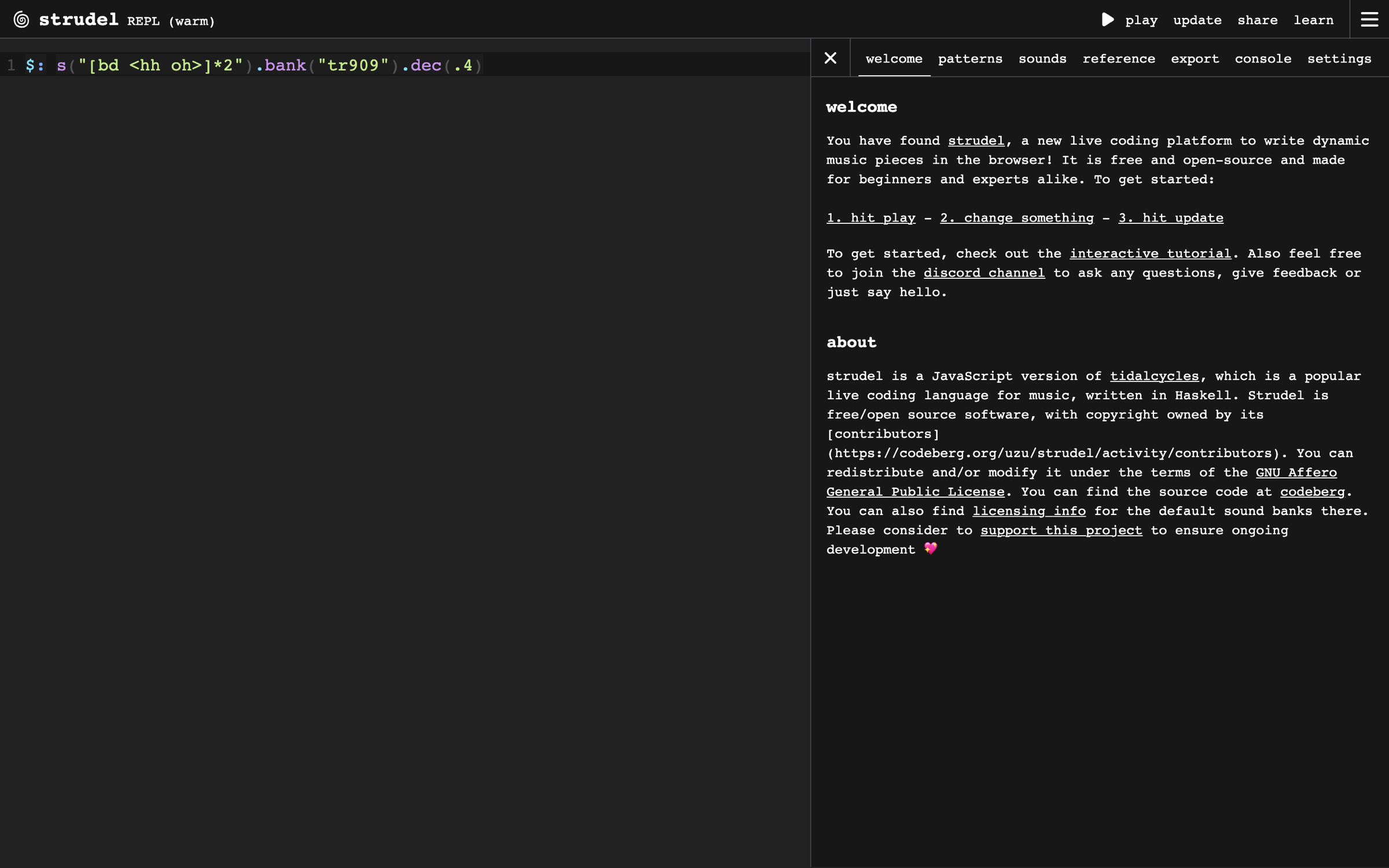Click the '2. change something' link
1389x868 pixels.
click(x=1016, y=218)
